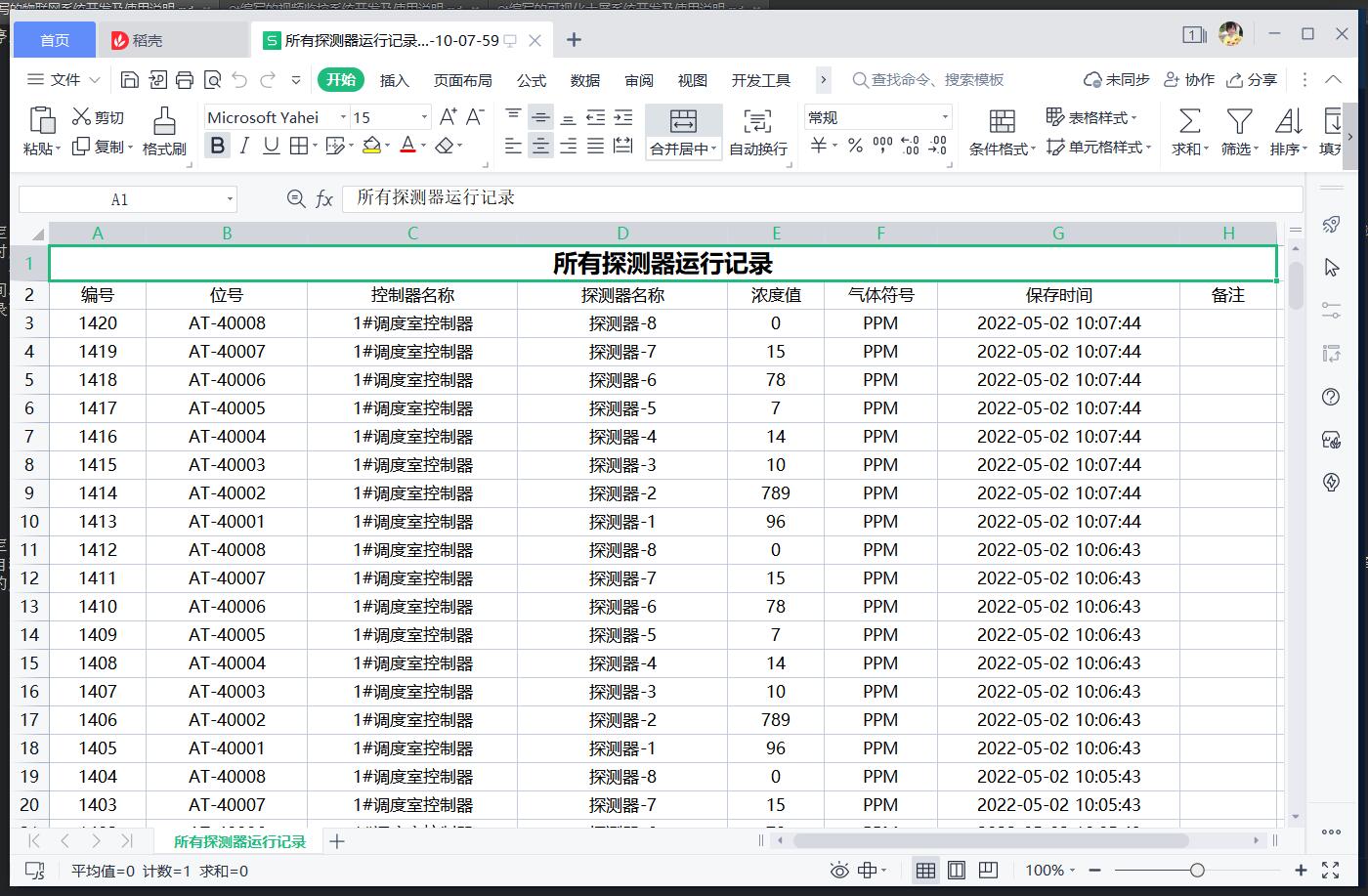Switch to the 数据 (Data) ribbon tab
Viewport: 1368px width, 896px height.
click(x=584, y=80)
